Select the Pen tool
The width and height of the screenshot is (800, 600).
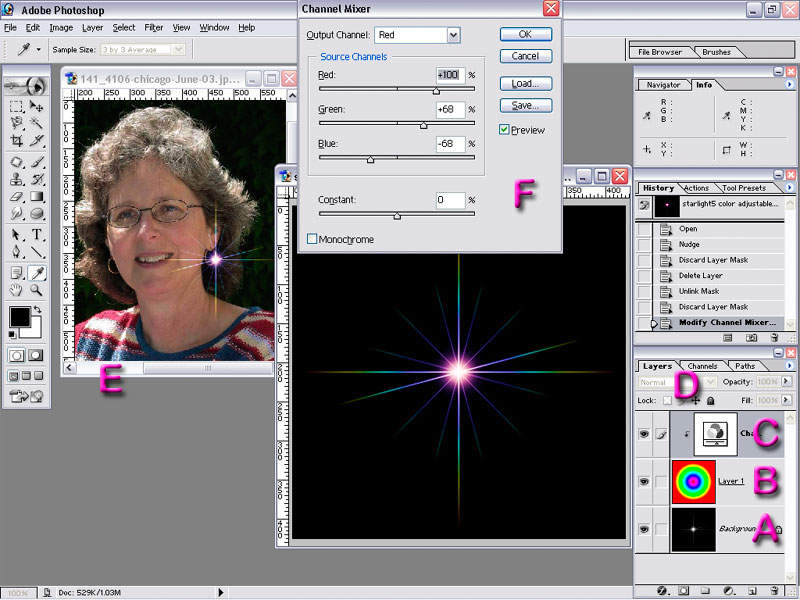[16, 252]
